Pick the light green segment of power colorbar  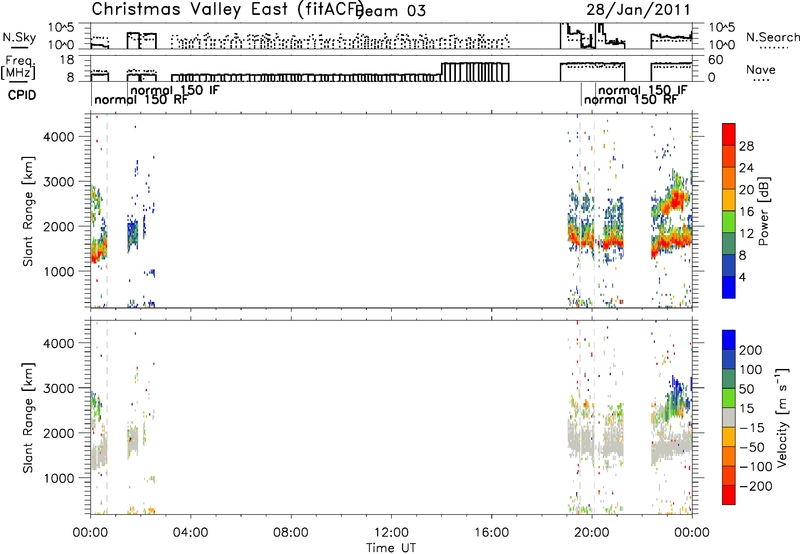click(x=729, y=222)
